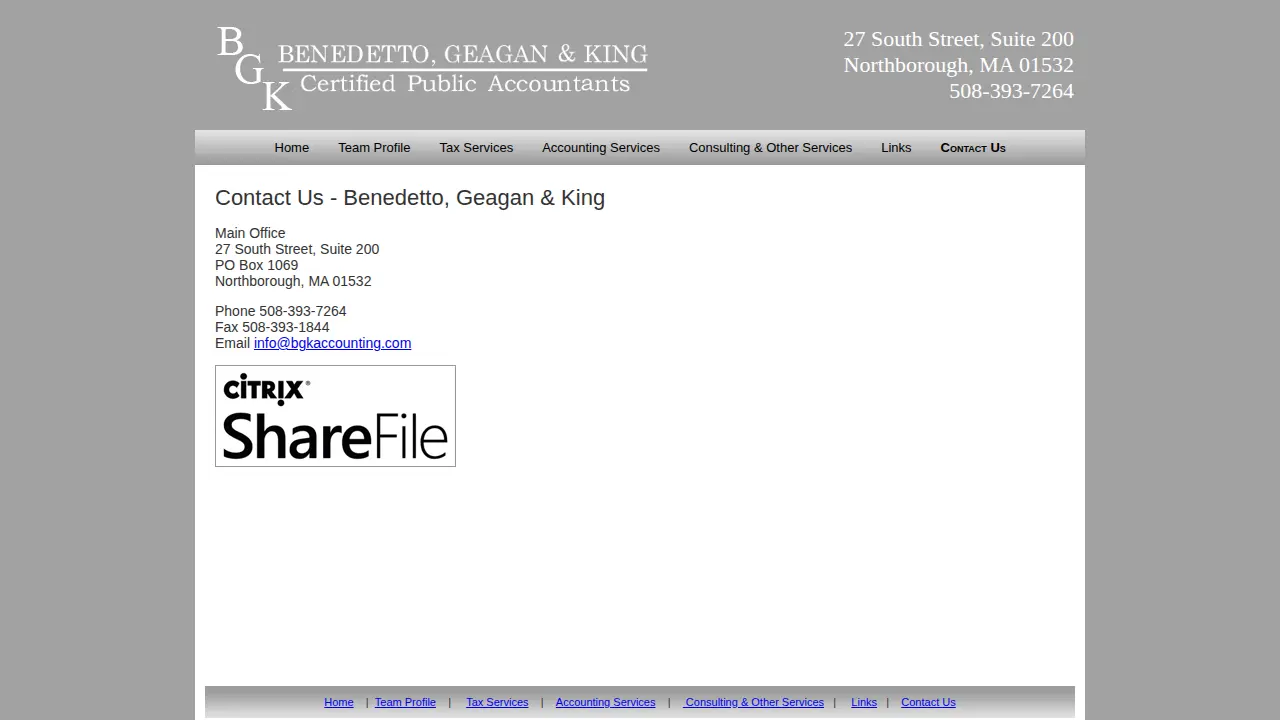
Task: Click the body text 'Northborough, MA 01532'
Action: [293, 281]
